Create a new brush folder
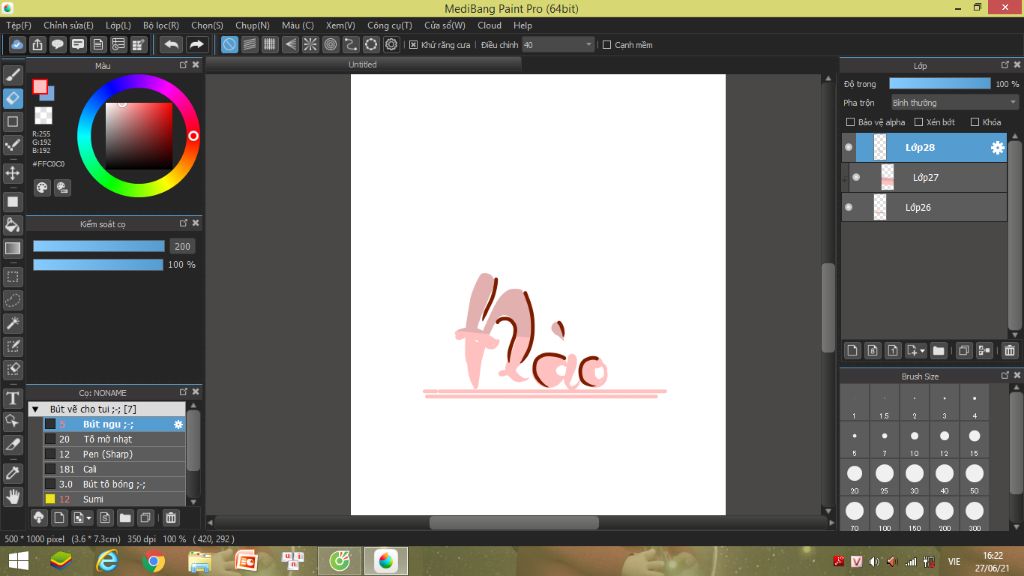1024x576 pixels. (125, 518)
